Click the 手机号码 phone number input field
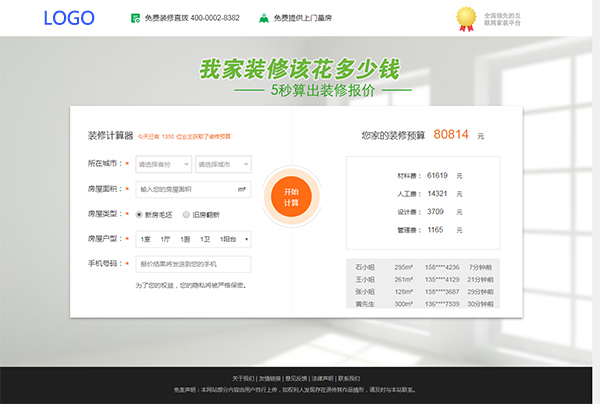This screenshot has height=404, width=600. pos(192,264)
